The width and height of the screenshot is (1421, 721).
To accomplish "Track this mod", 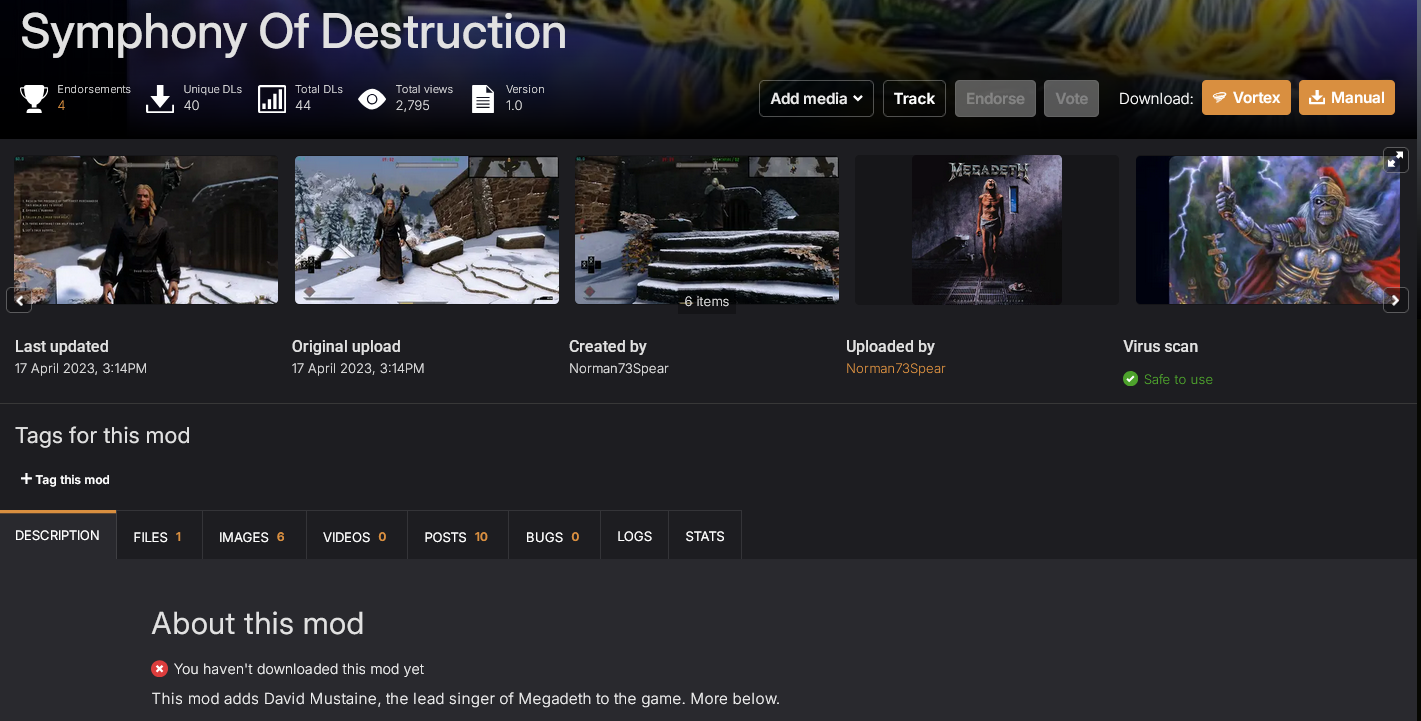I will tap(914, 98).
